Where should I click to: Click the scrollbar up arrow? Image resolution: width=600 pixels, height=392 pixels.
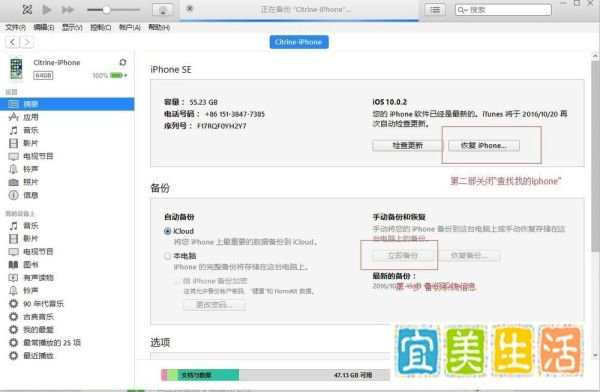(x=595, y=56)
